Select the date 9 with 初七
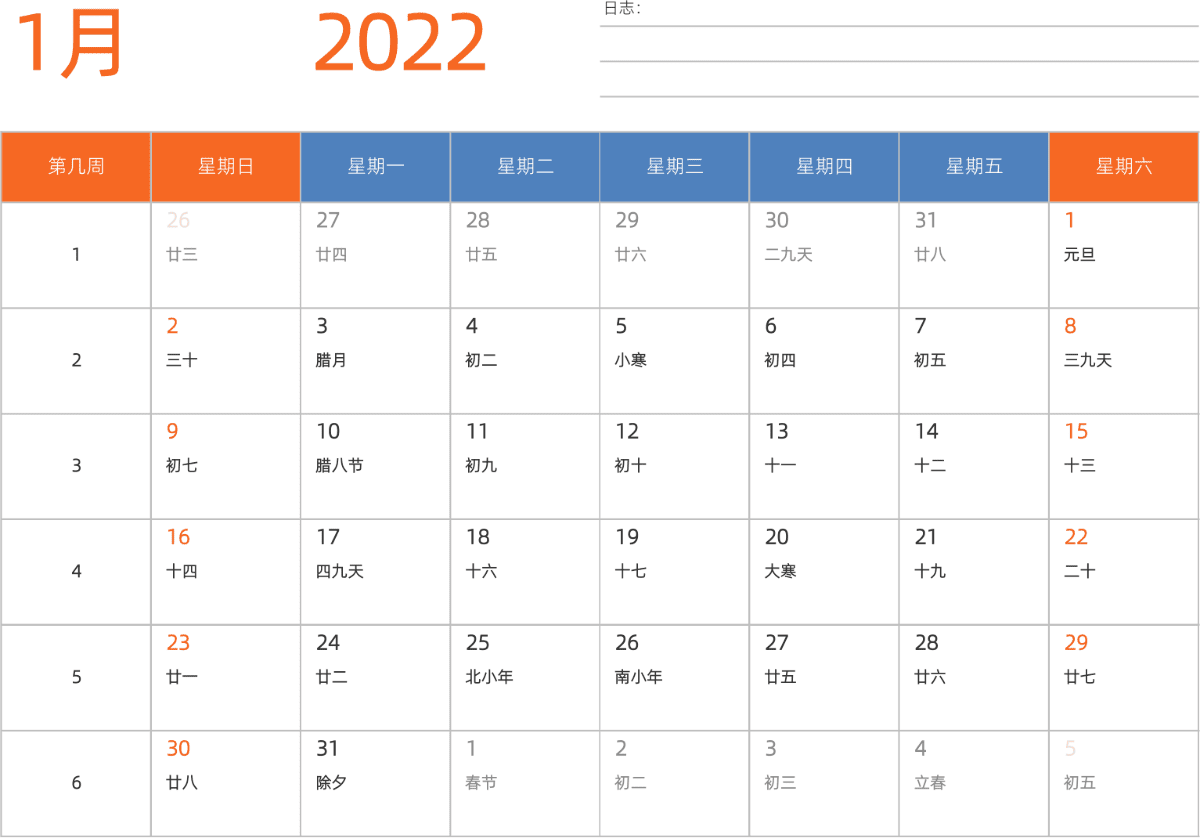This screenshot has height=838, width=1200. 172,432
